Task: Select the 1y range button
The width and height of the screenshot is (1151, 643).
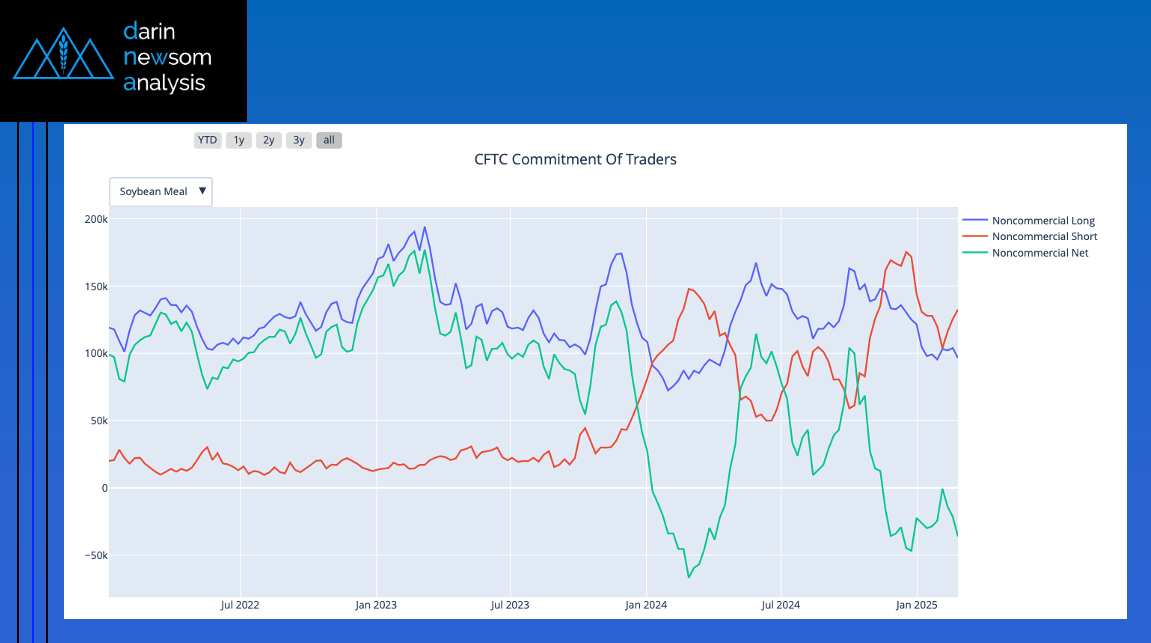Action: pyautogui.click(x=239, y=140)
